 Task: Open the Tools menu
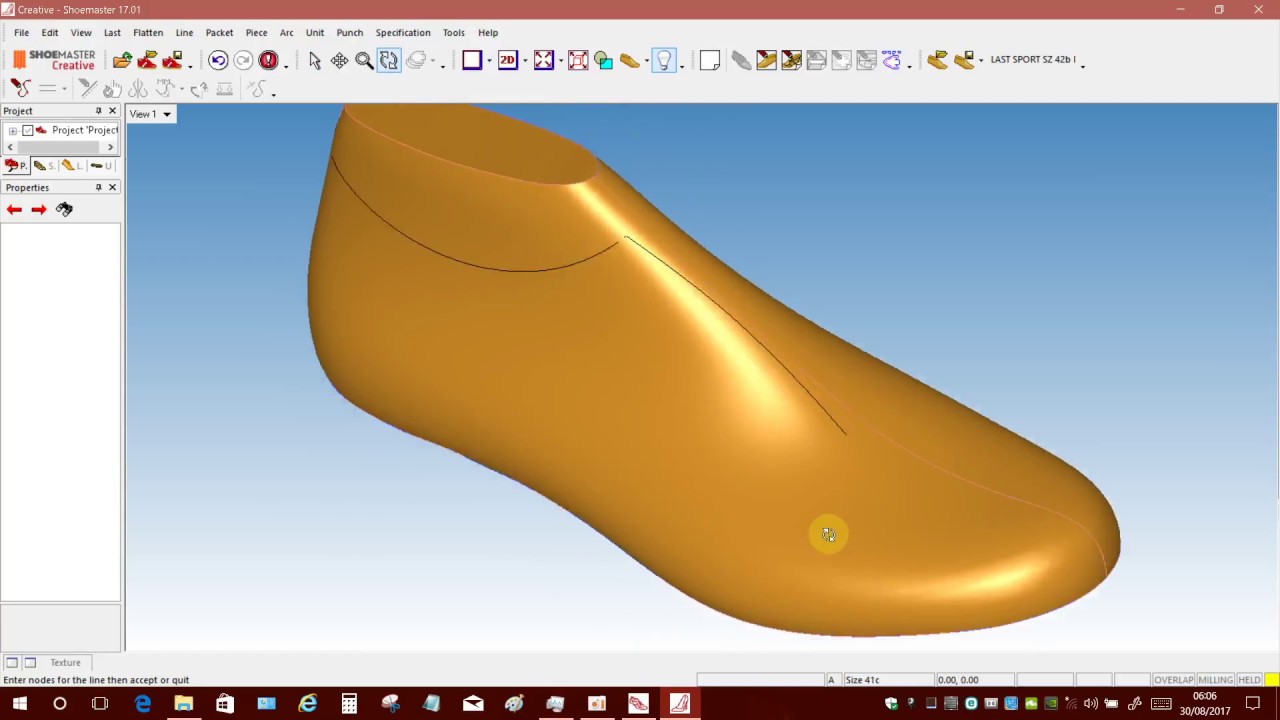[x=454, y=33]
